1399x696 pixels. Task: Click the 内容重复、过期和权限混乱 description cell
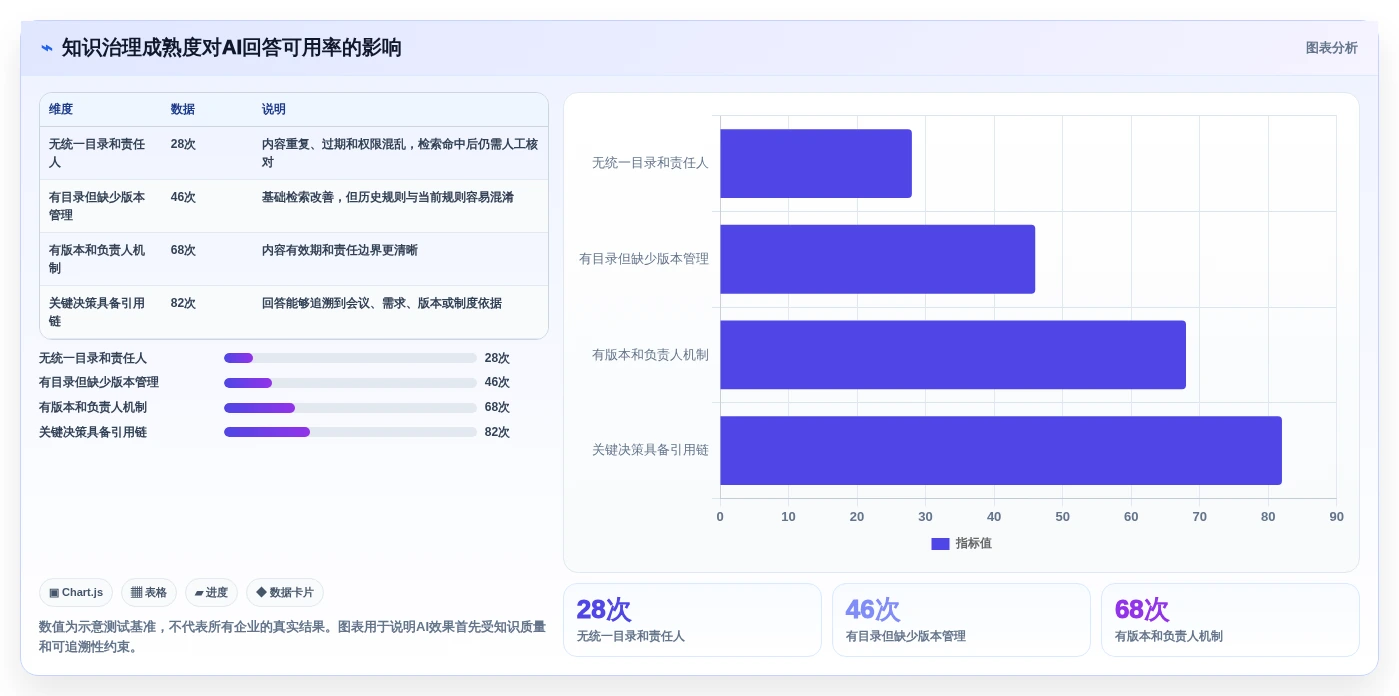(400, 153)
